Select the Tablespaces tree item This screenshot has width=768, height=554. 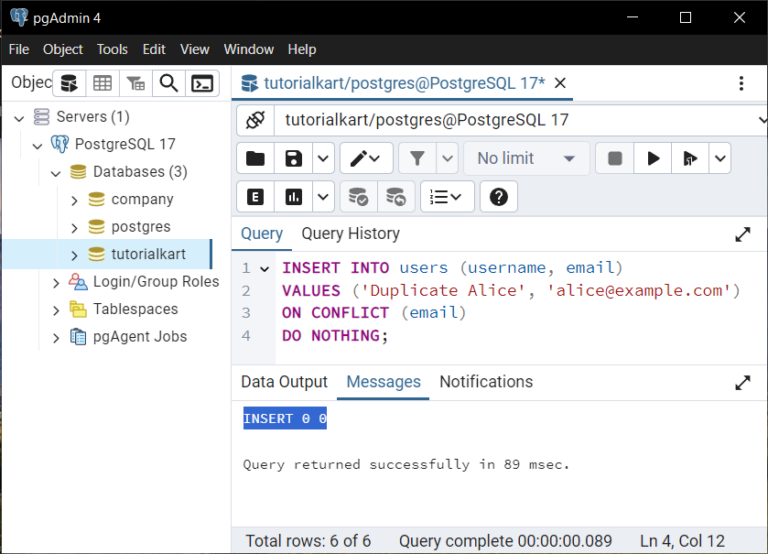click(136, 309)
